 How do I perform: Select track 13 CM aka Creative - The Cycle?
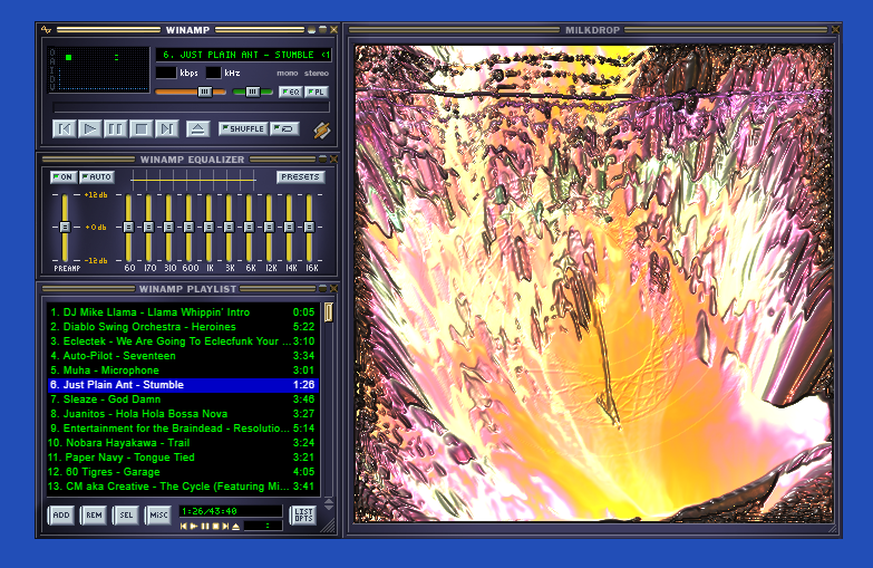coord(183,486)
